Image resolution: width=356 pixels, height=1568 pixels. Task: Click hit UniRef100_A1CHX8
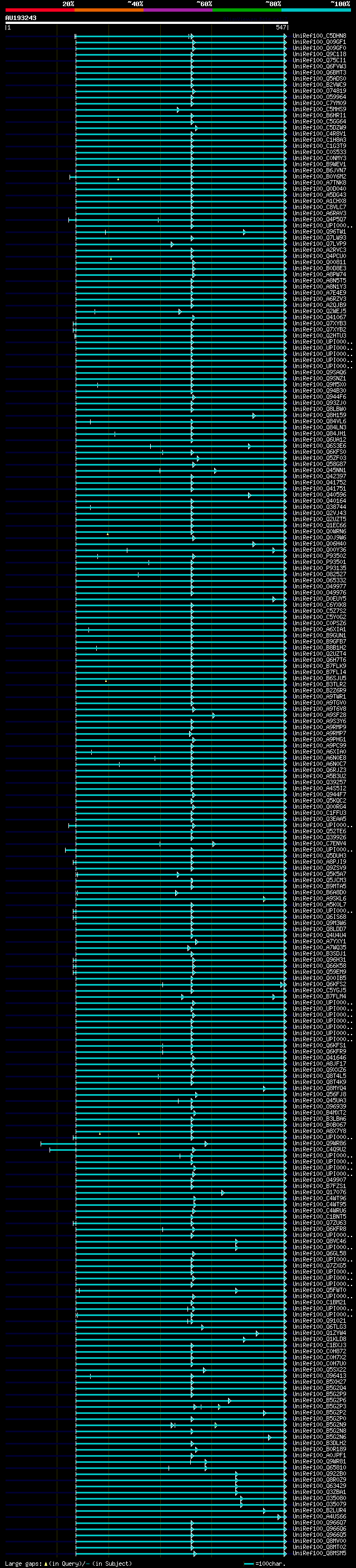coord(319,201)
